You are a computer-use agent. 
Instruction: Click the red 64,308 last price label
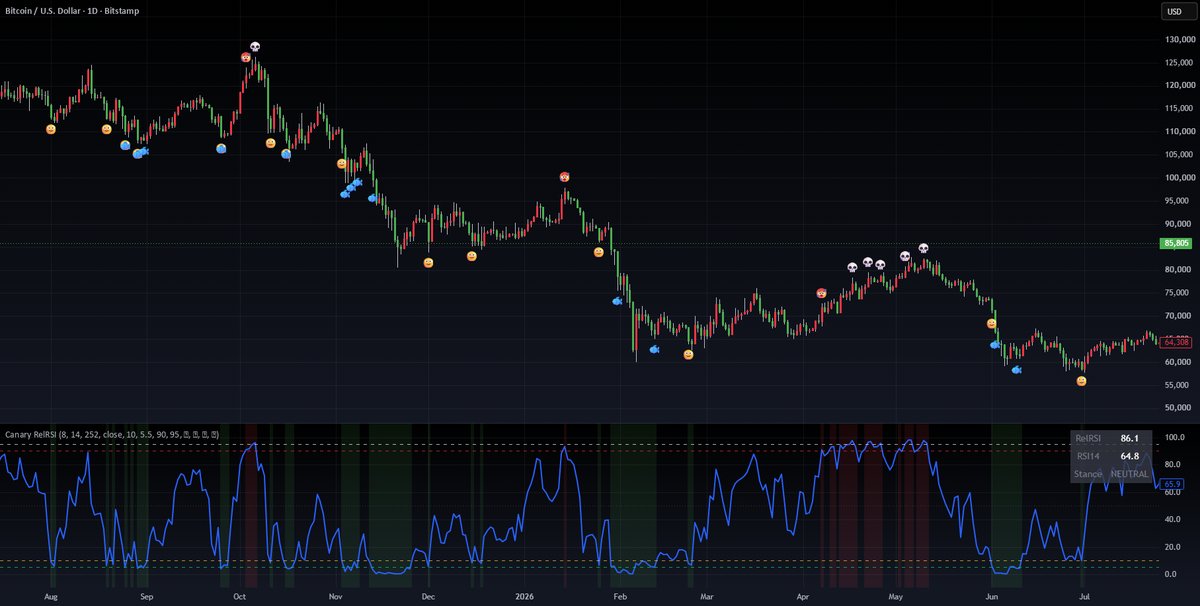(x=1176, y=342)
